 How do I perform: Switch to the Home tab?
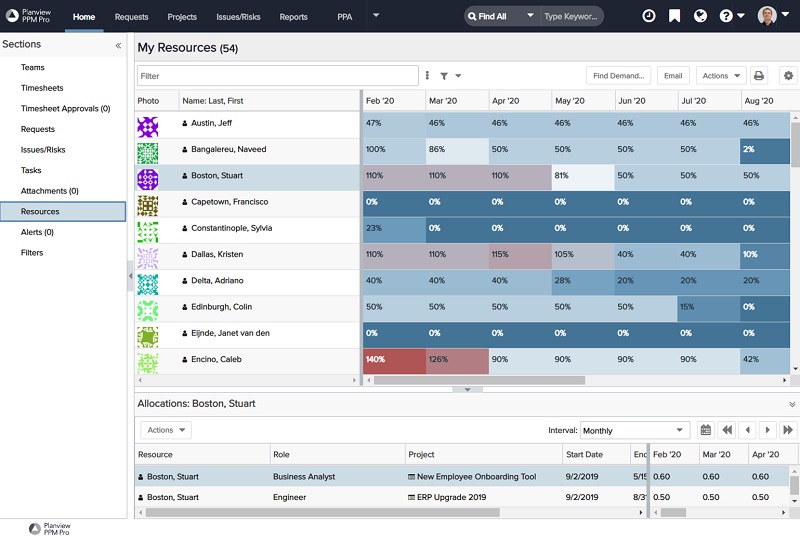click(x=84, y=17)
